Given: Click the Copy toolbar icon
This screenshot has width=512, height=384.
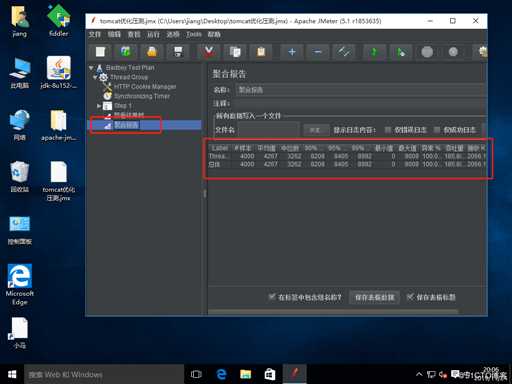Looking at the screenshot, I should [x=235, y=52].
